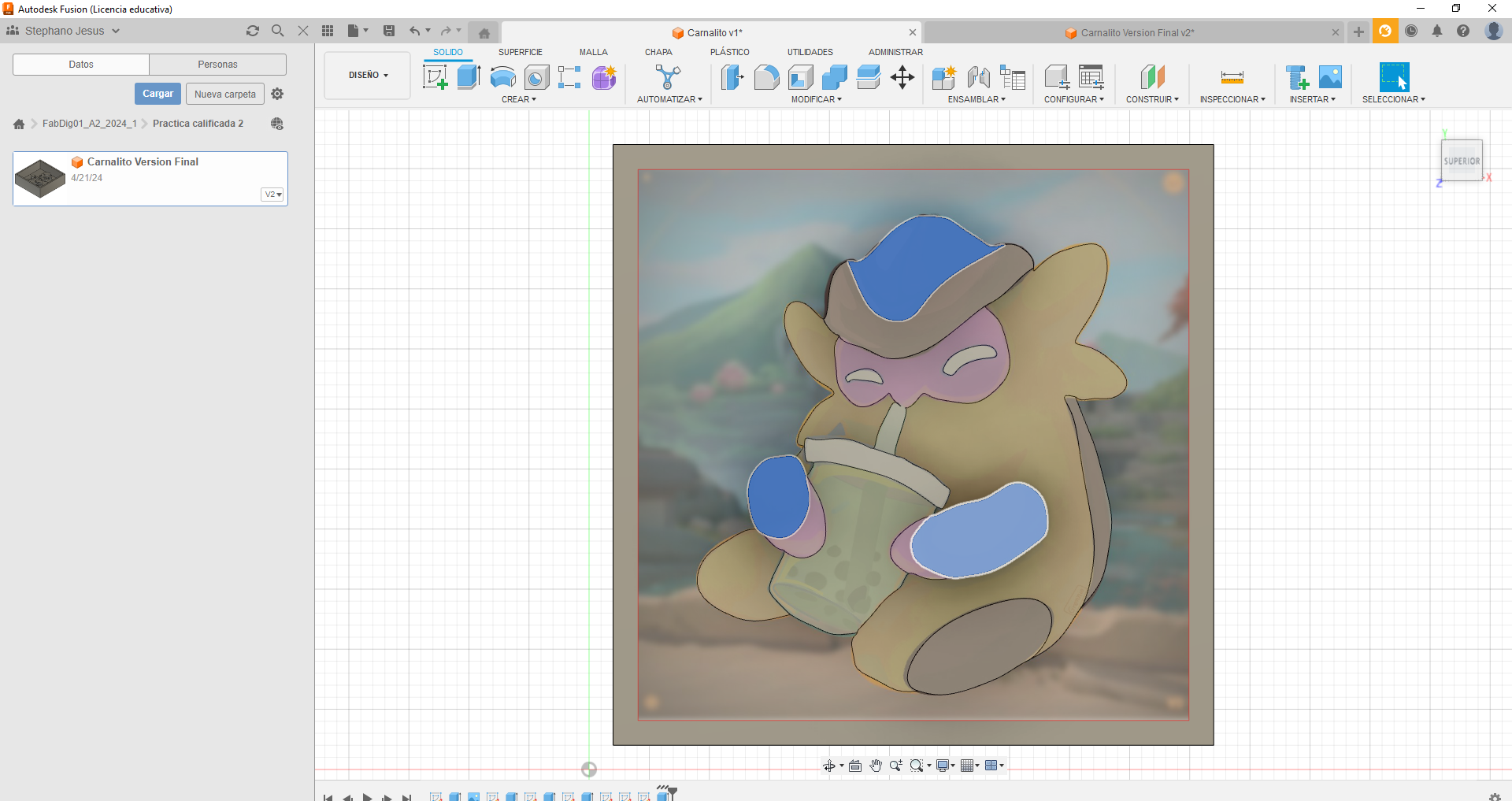The image size is (1512, 801).
Task: Open the V2 version dropdown
Action: click(x=272, y=195)
